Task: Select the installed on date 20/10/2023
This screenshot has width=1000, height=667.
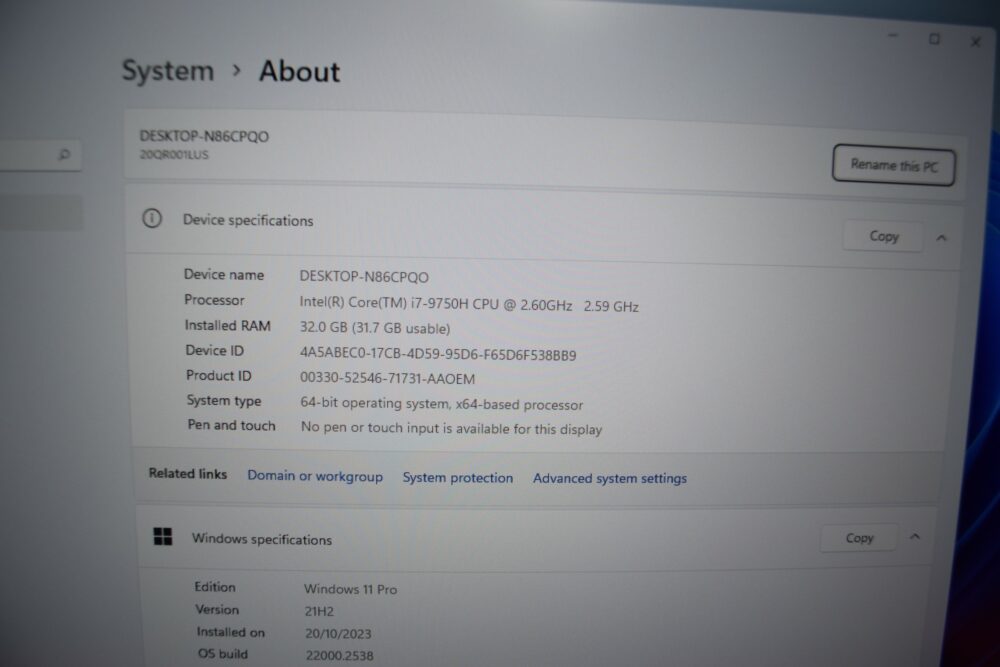Action: click(x=338, y=634)
